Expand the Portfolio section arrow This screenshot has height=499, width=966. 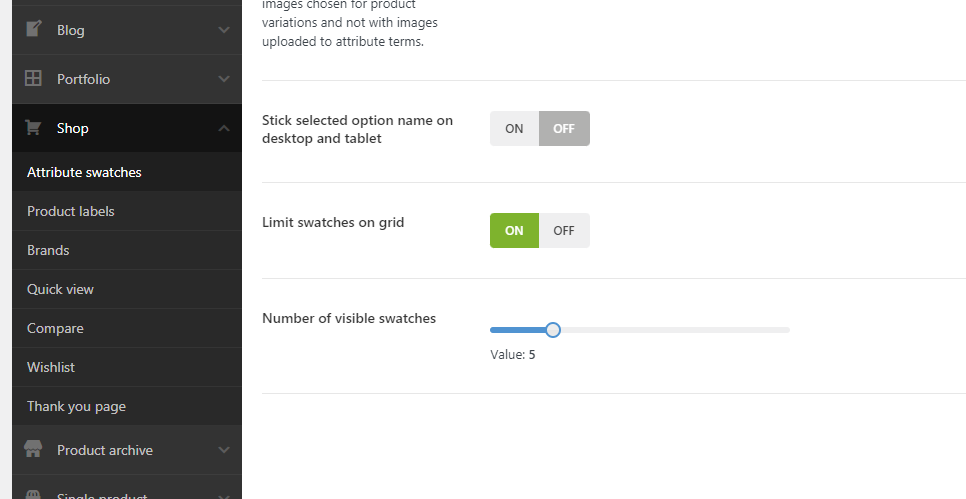click(x=224, y=79)
